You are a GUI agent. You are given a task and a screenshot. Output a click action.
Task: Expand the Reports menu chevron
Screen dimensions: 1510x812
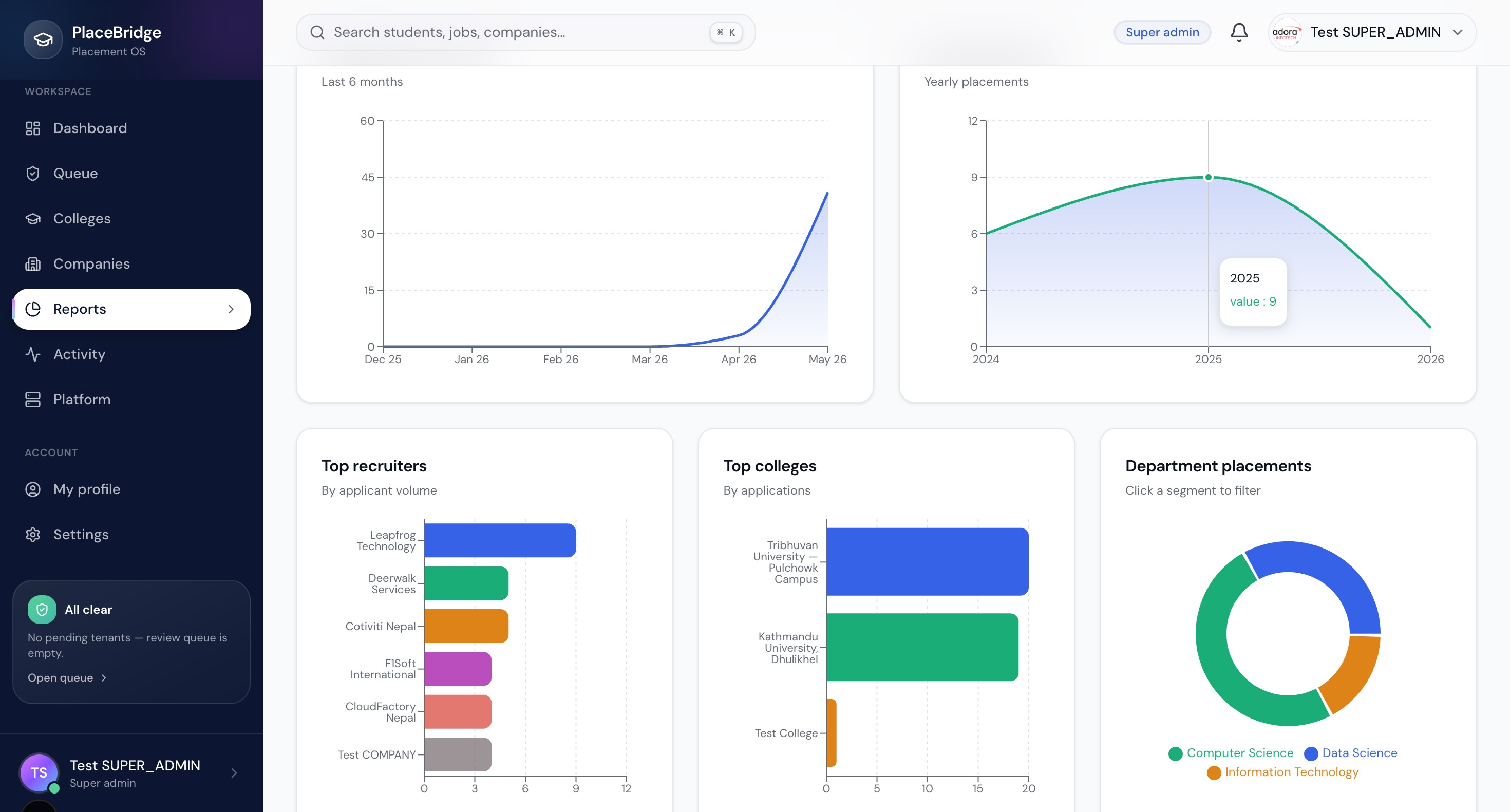pyautogui.click(x=231, y=309)
